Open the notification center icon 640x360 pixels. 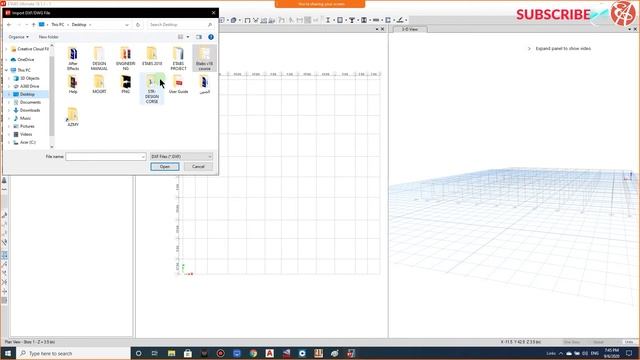(629, 353)
